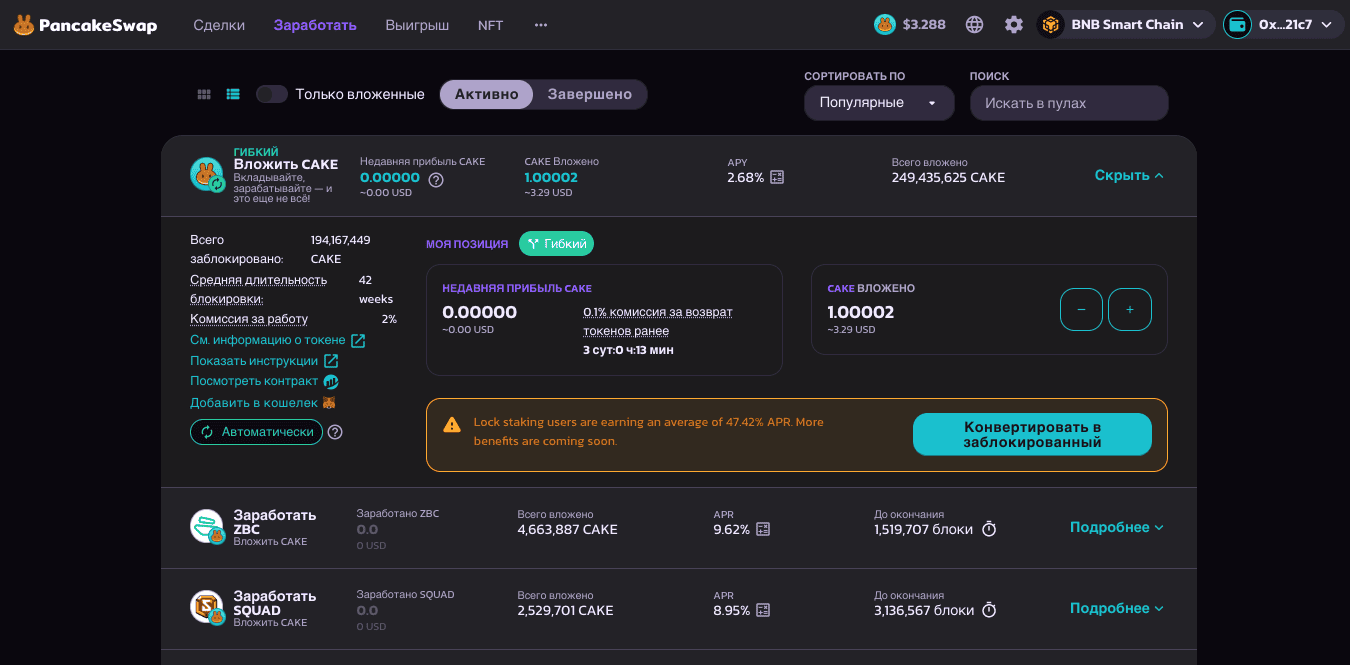Open the APR calculator for SQUAD pool

(763, 610)
